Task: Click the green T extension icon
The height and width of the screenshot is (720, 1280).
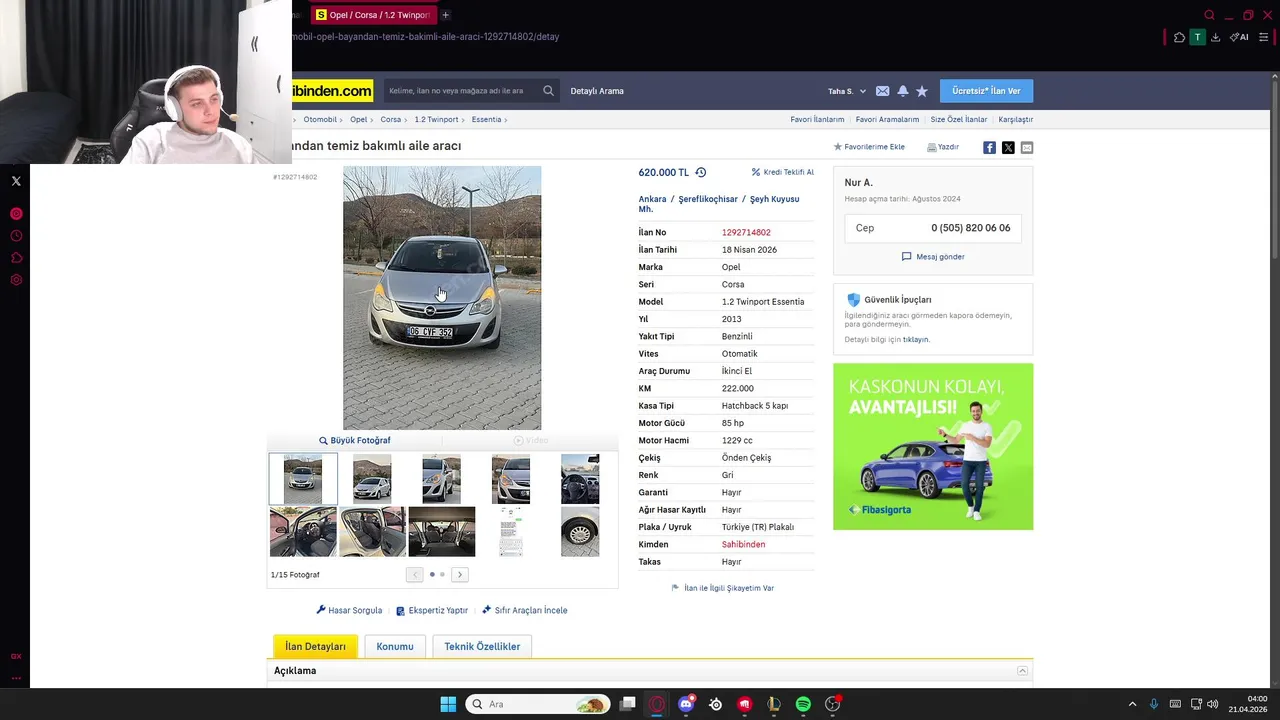Action: [1197, 37]
